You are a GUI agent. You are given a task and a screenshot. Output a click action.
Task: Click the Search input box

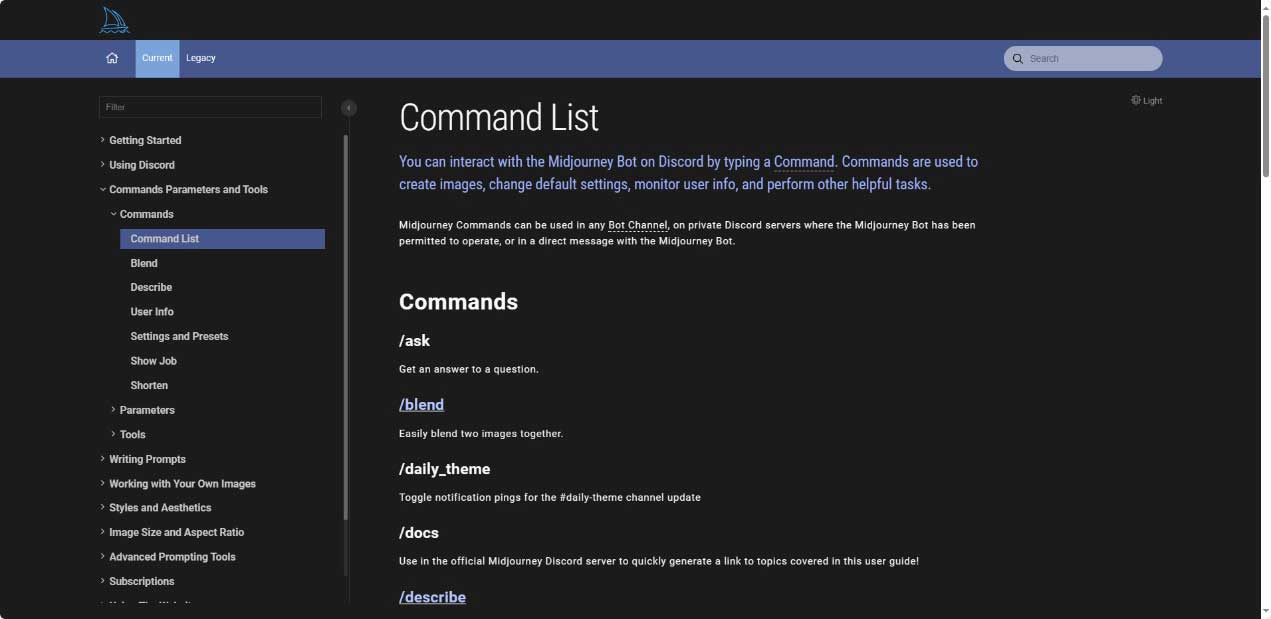(x=1092, y=58)
